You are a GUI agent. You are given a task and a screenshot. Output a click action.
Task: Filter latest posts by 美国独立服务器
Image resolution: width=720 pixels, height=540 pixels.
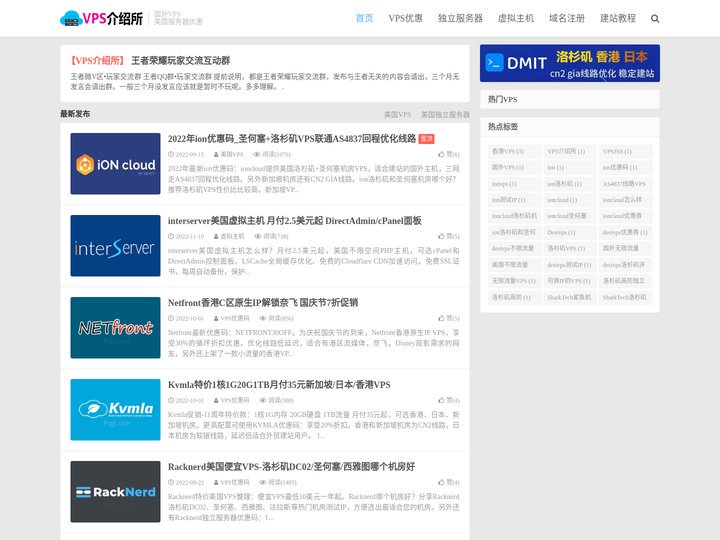click(445, 114)
